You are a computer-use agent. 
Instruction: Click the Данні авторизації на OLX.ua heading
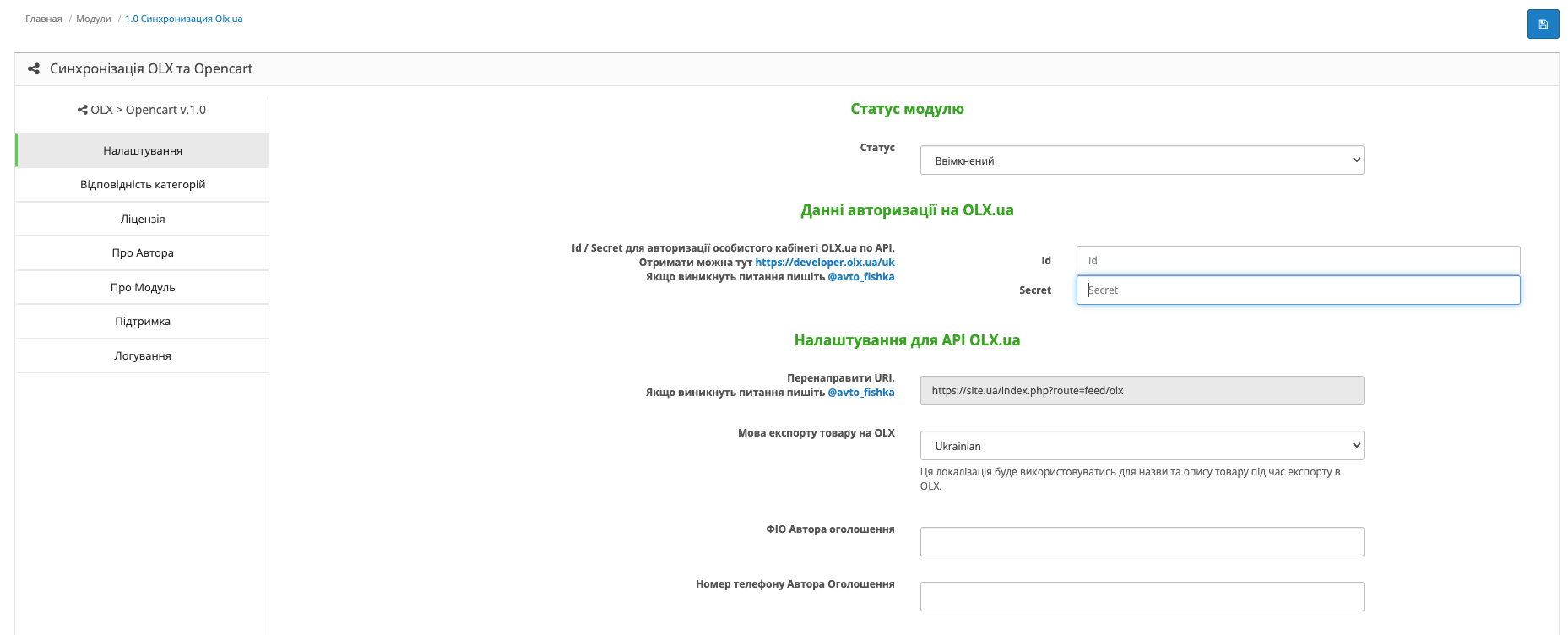click(x=907, y=210)
